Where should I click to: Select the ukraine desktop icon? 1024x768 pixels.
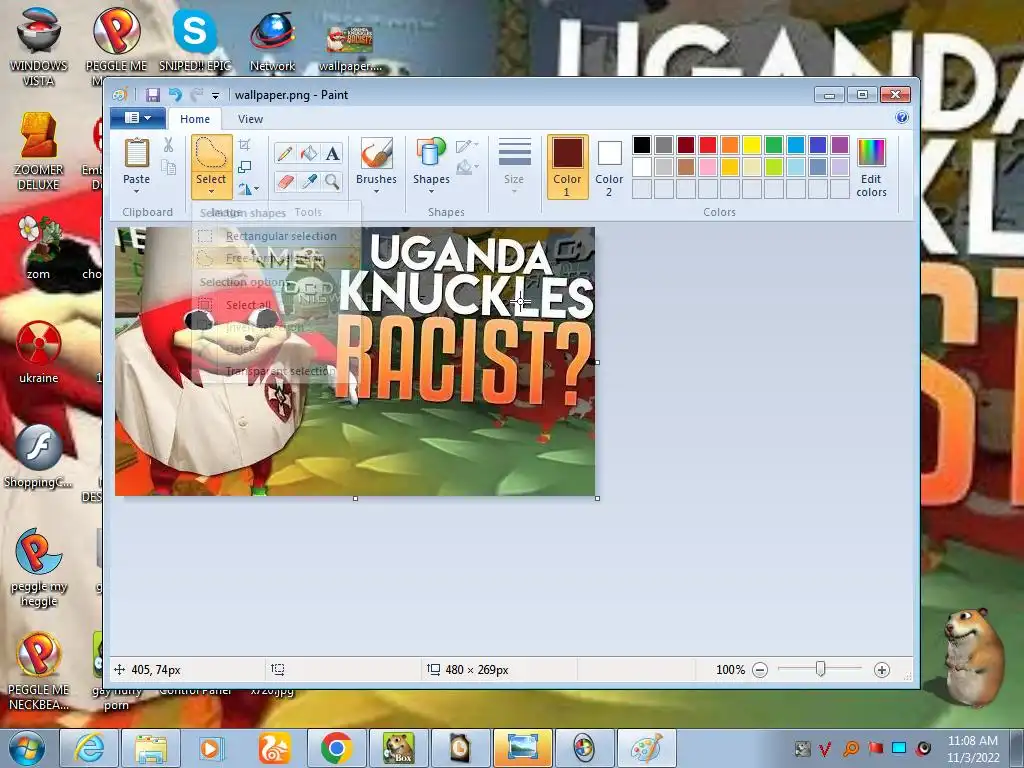click(39, 353)
